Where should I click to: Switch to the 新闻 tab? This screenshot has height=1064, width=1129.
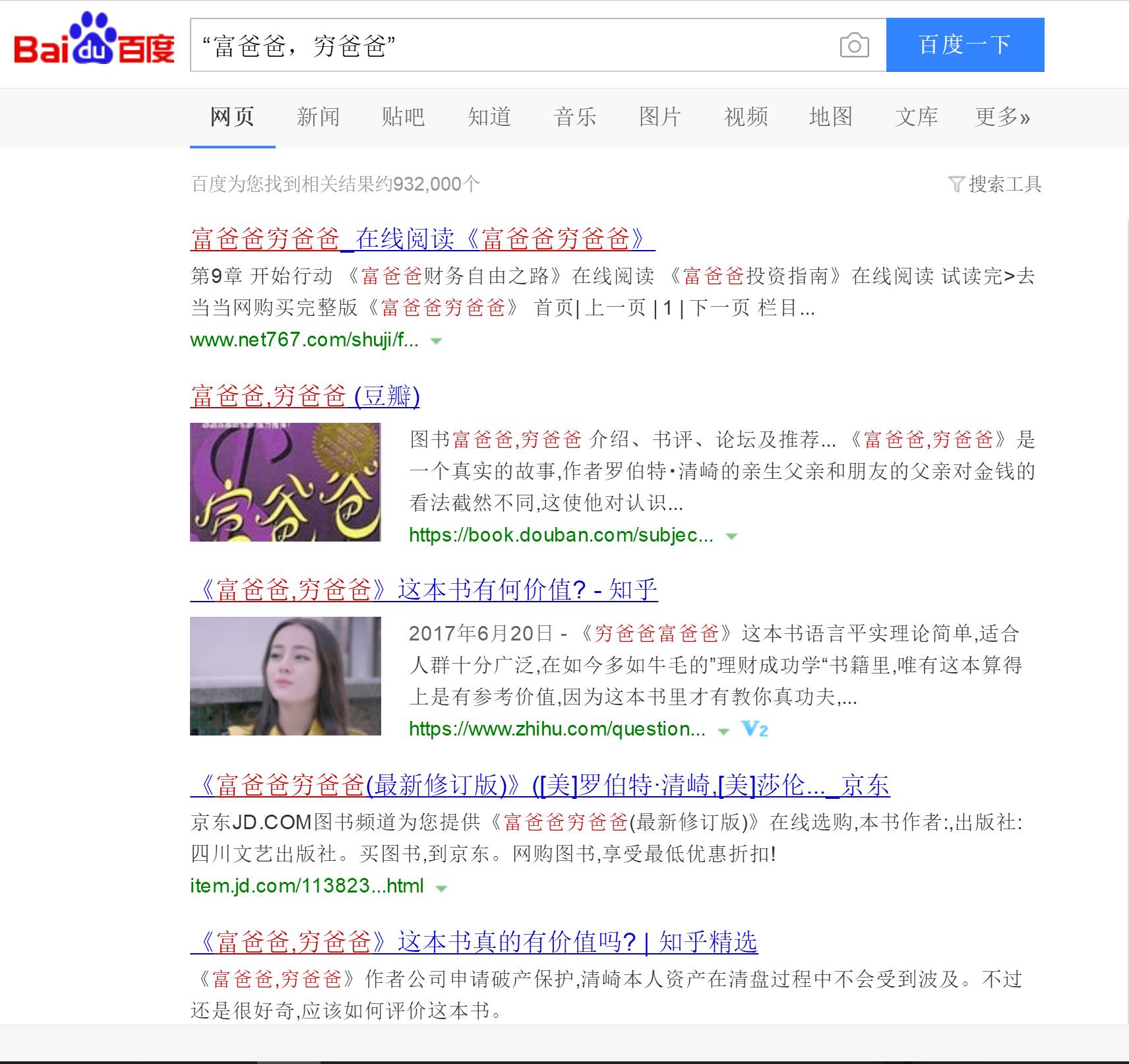(318, 117)
